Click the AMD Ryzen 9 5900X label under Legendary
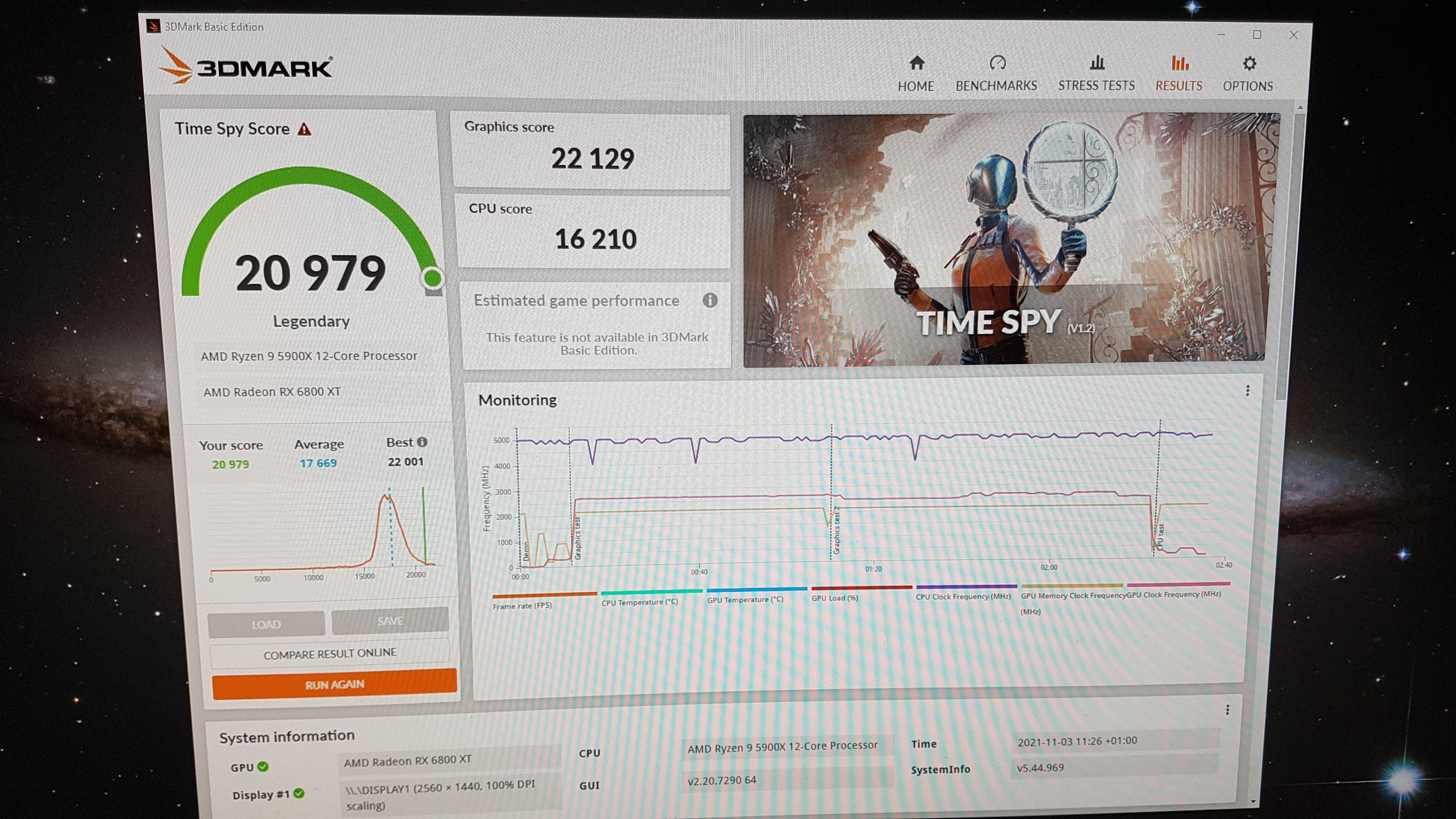The width and height of the screenshot is (1456, 819). pyautogui.click(x=309, y=356)
